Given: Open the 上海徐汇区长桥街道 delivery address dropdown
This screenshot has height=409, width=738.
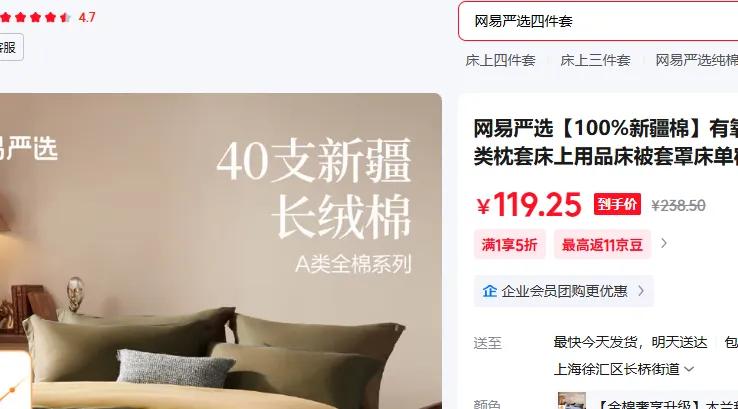Looking at the screenshot, I should (624, 369).
